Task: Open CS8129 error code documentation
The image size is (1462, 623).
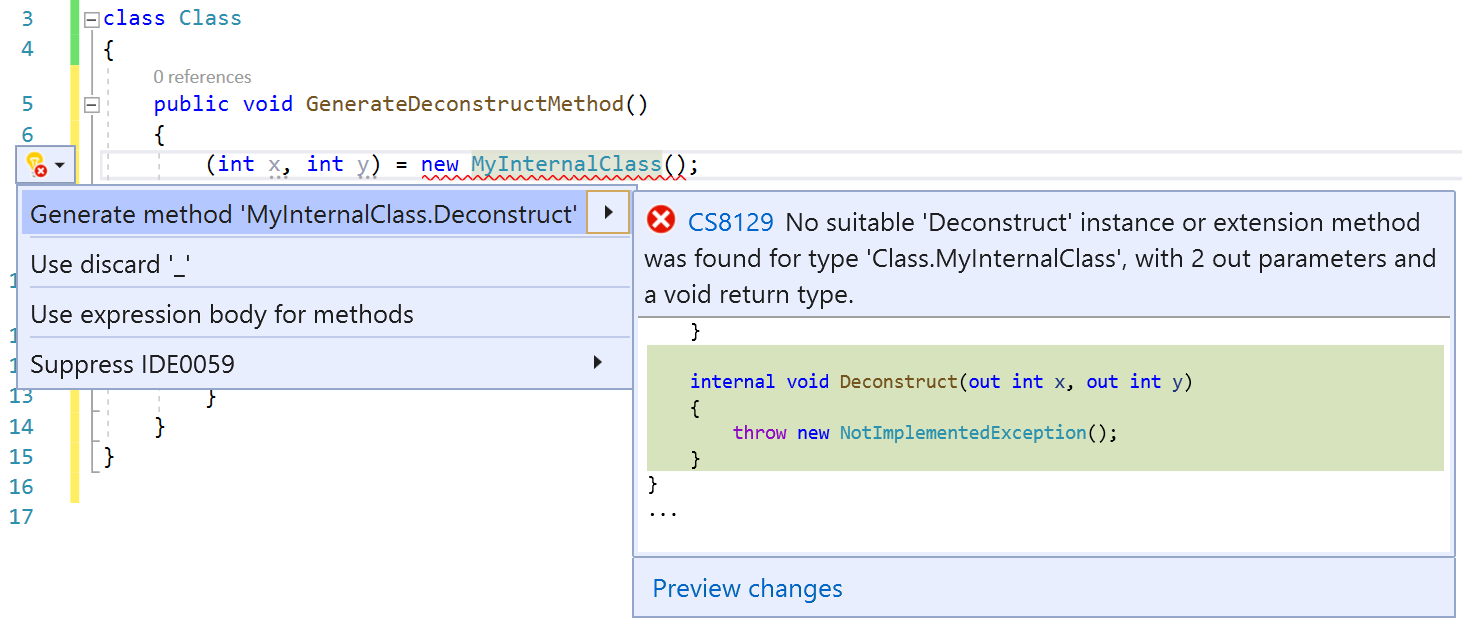Action: [x=731, y=222]
